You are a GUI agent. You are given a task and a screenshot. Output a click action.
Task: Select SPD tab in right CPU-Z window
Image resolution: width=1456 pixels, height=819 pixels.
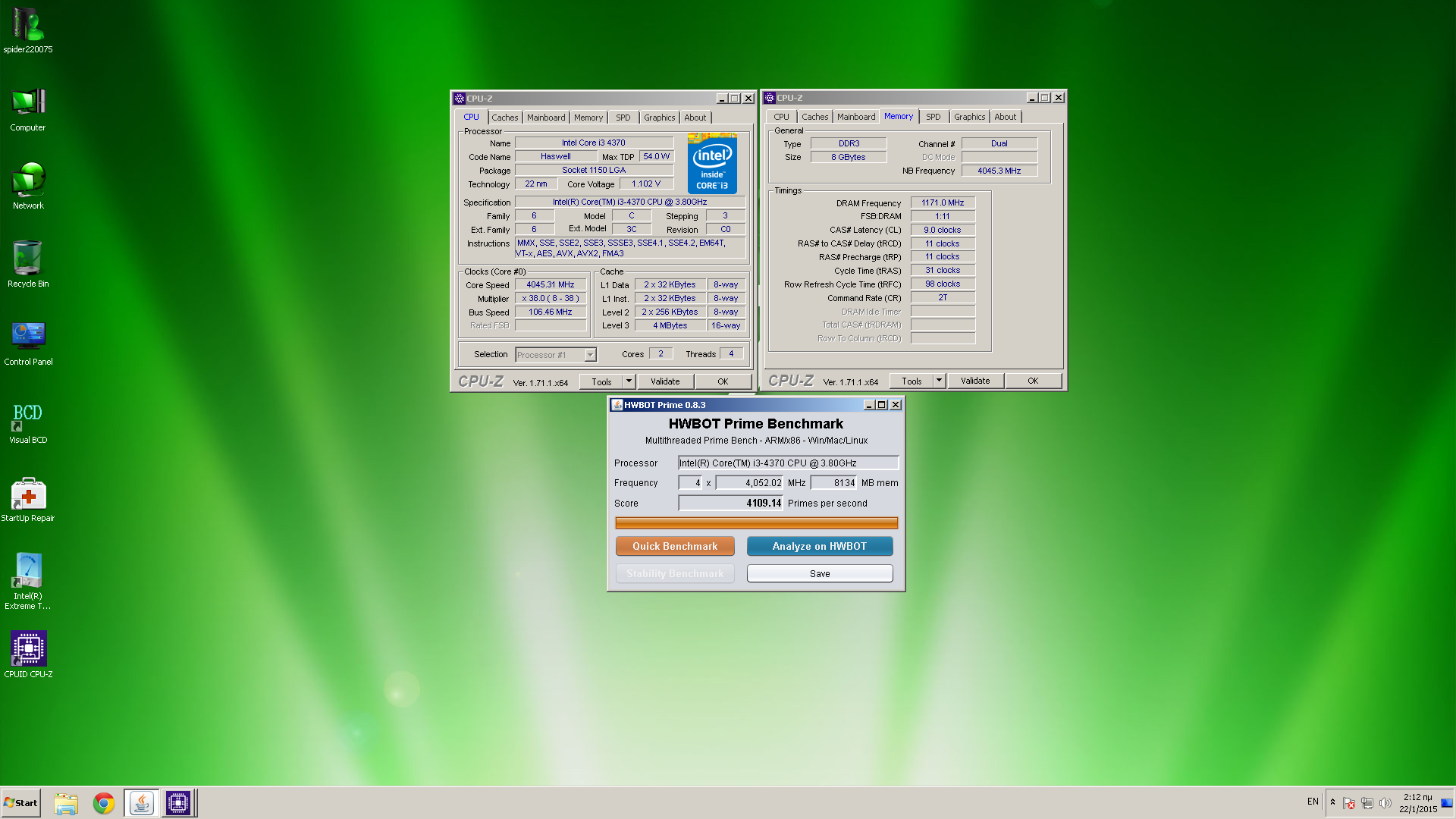pos(934,117)
